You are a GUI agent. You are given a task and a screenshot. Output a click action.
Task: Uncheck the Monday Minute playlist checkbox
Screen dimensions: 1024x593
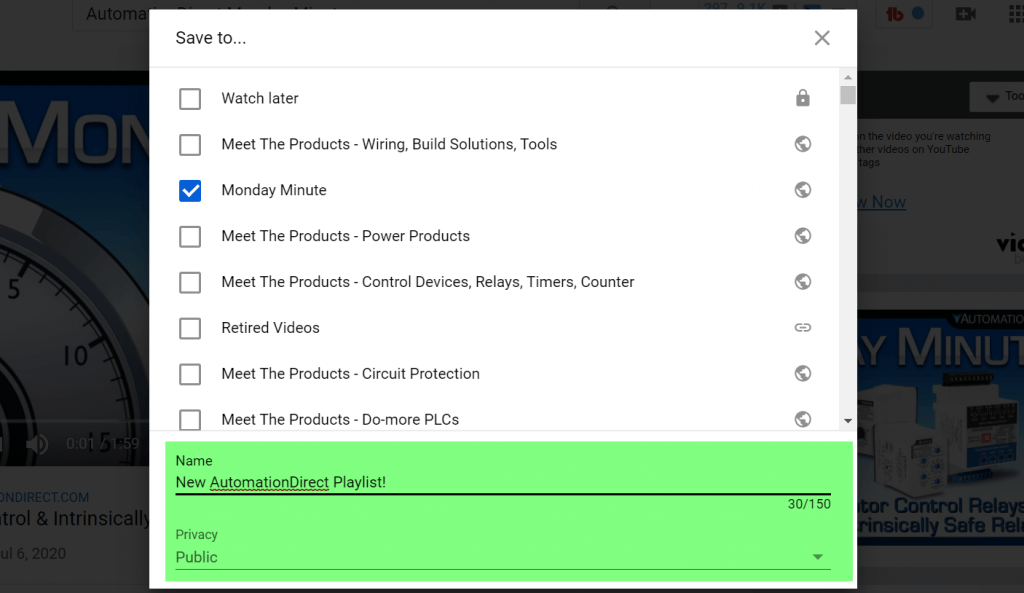coord(190,190)
